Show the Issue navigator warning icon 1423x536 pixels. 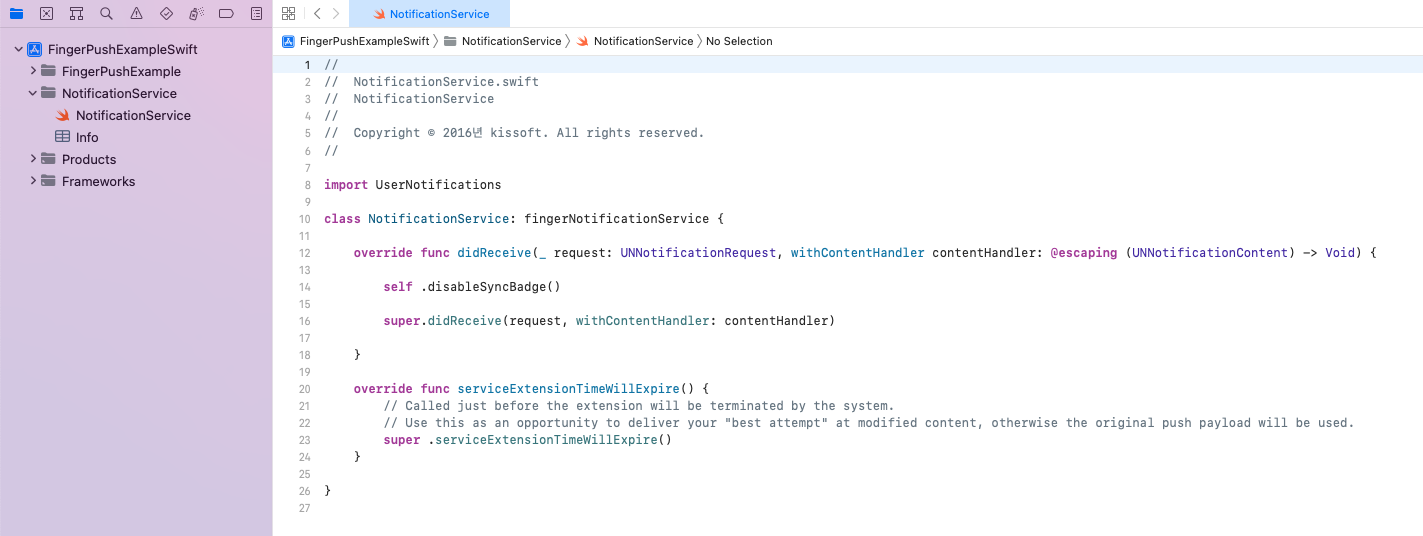(x=136, y=14)
